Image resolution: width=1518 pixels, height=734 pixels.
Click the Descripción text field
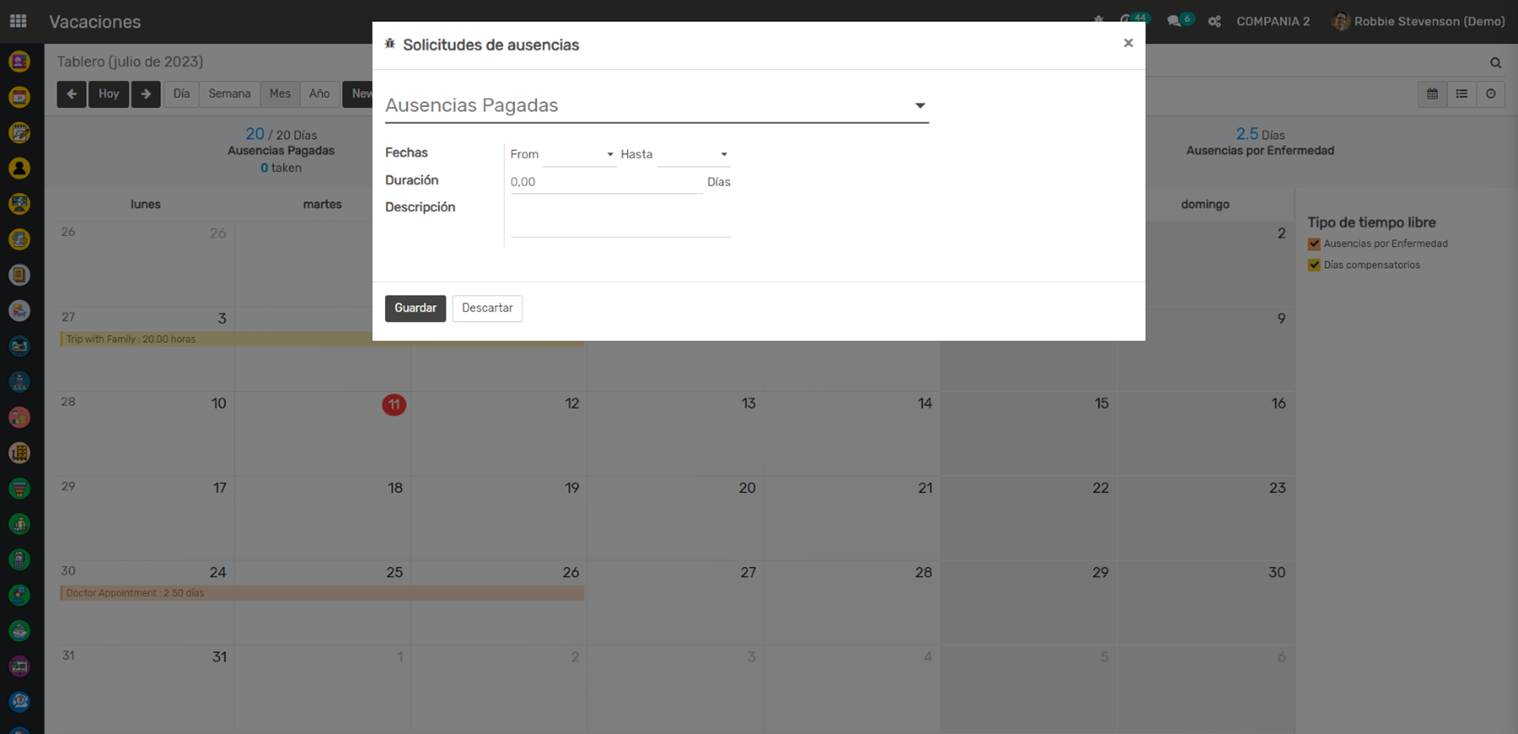[x=620, y=221]
